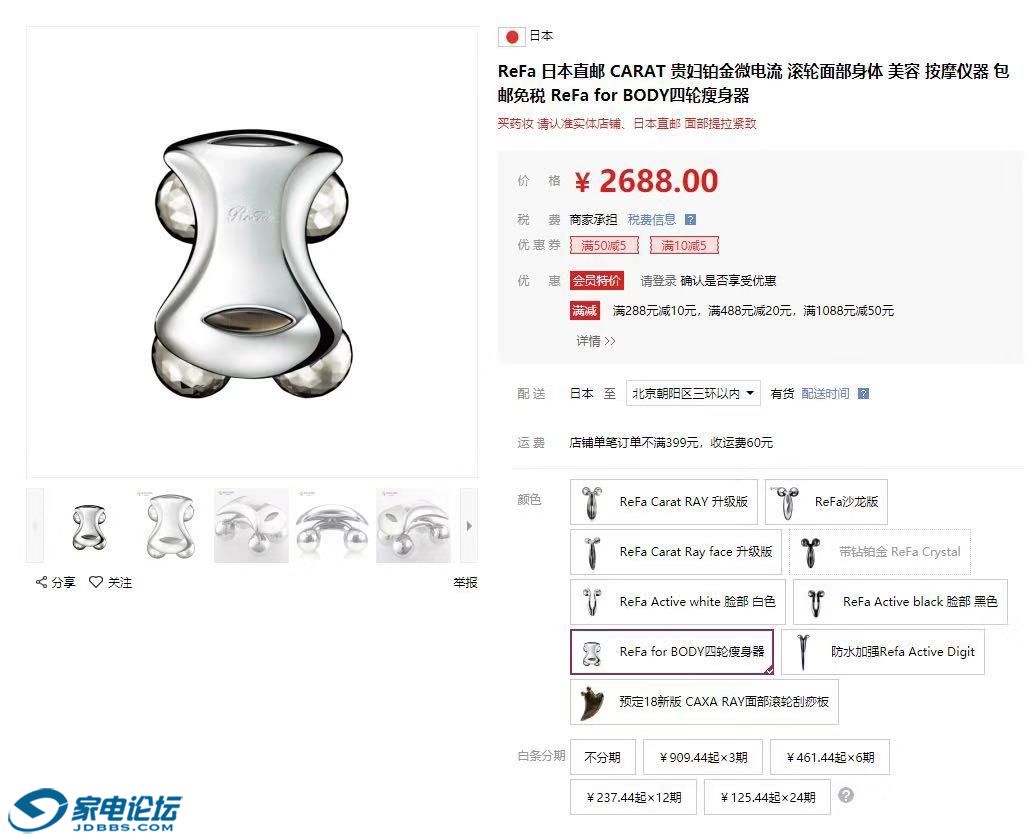
Task: Click the installment help question icon
Action: (x=846, y=795)
